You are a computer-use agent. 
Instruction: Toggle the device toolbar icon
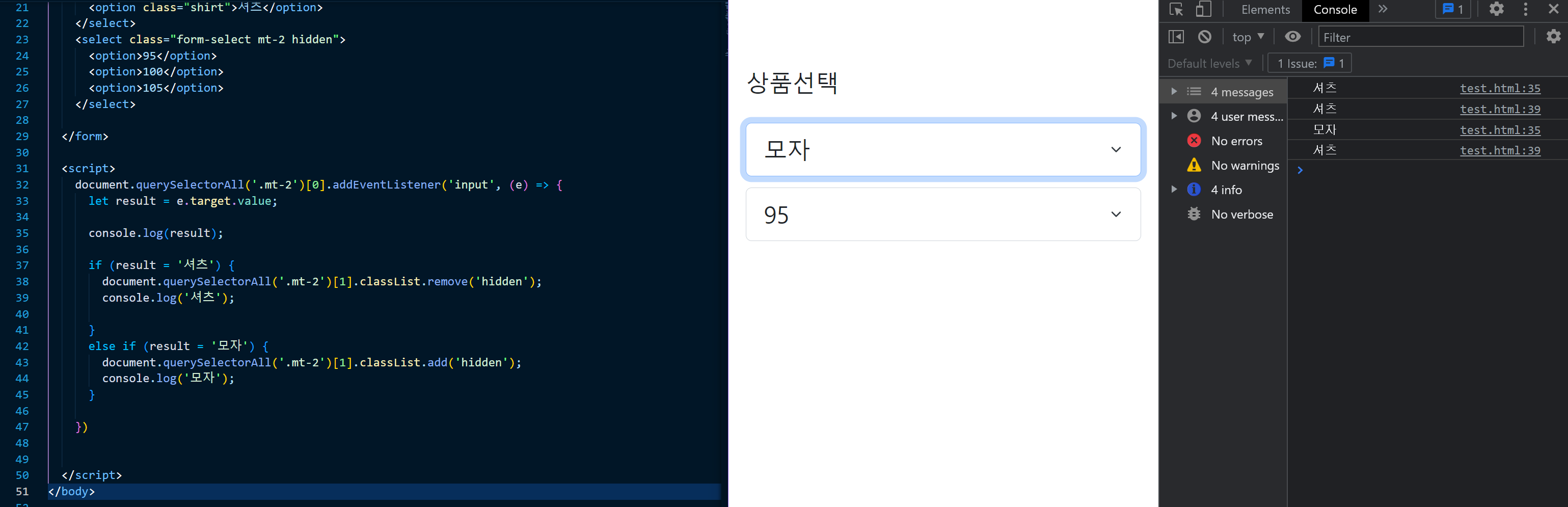pyautogui.click(x=1203, y=10)
